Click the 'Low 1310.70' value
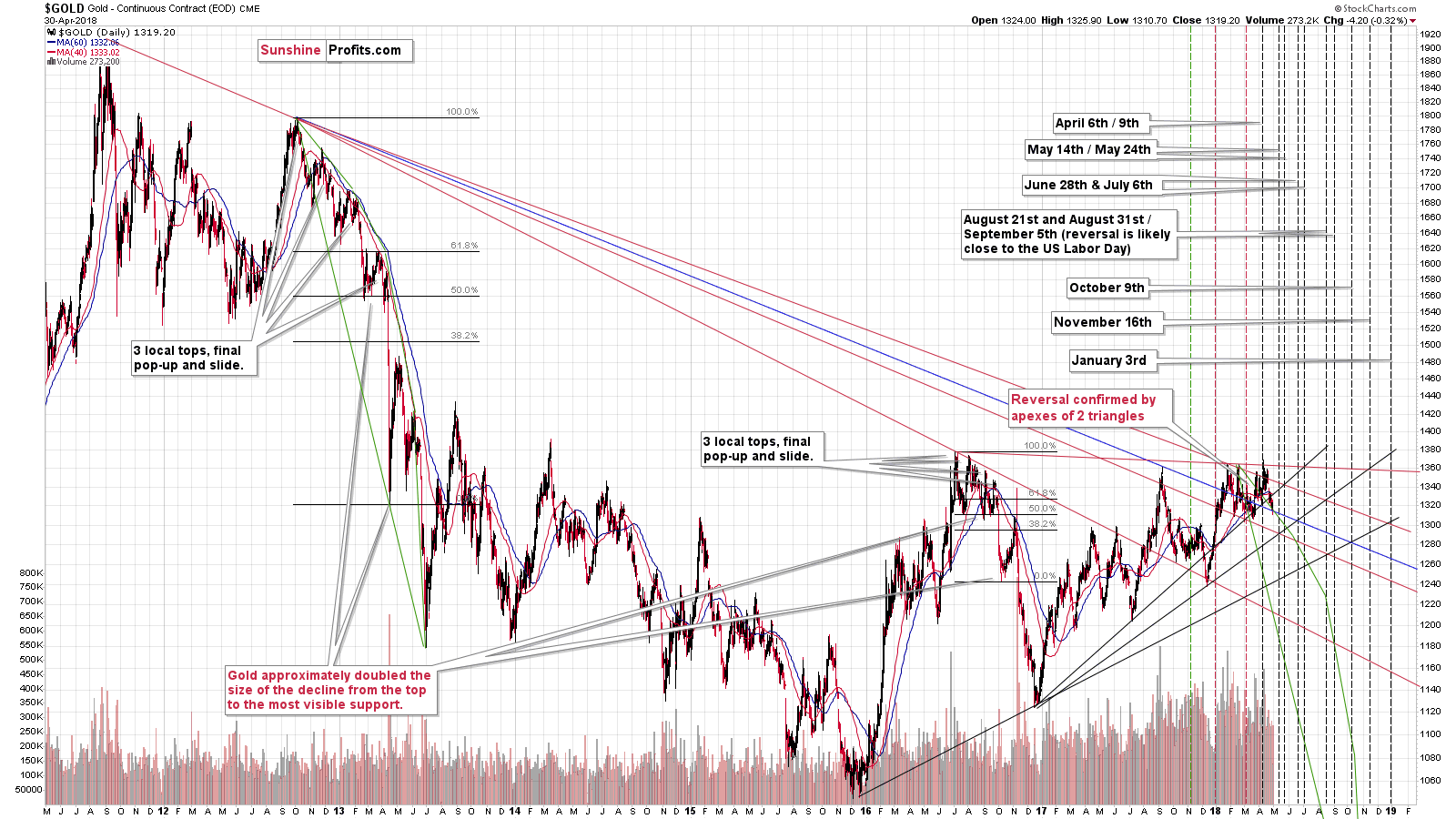The image size is (1456, 819). click(x=1137, y=20)
